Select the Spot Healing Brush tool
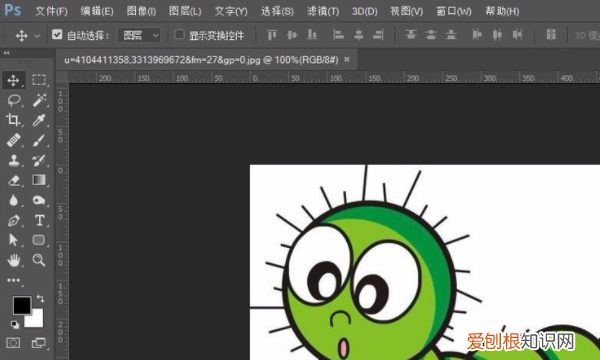 pyautogui.click(x=14, y=140)
